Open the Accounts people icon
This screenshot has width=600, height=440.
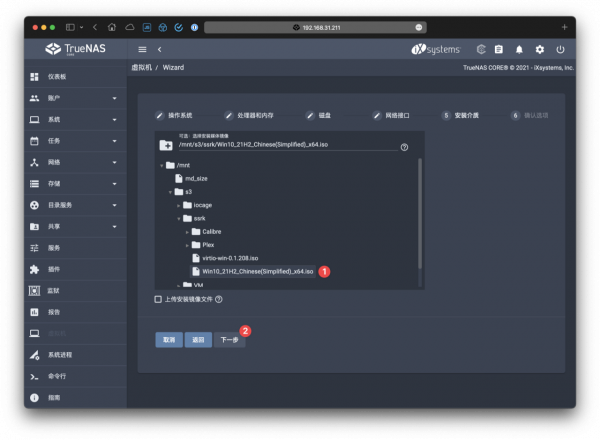pyautogui.click(x=34, y=98)
